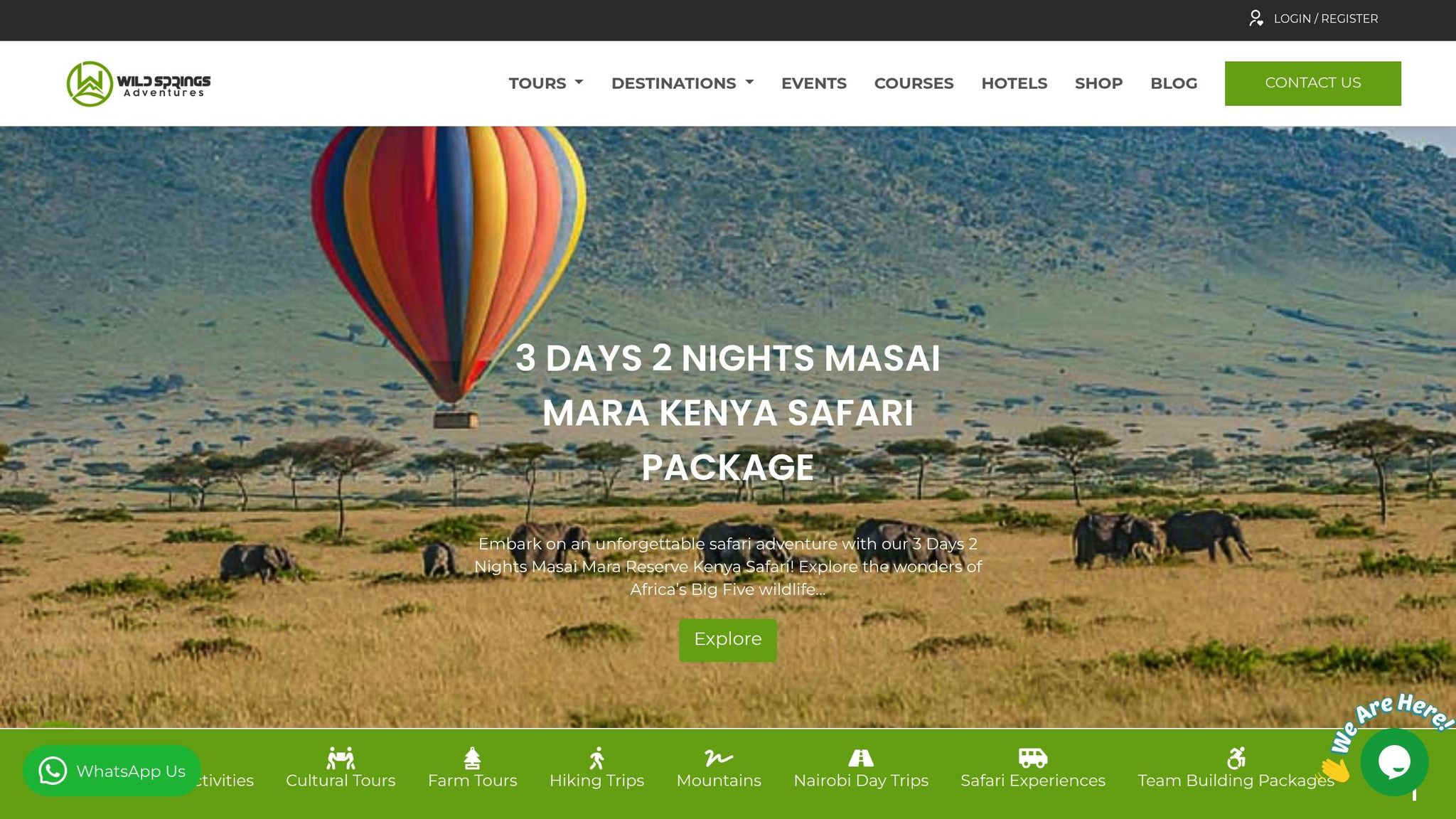Start a chat via WhatsApp Us button

click(x=112, y=771)
